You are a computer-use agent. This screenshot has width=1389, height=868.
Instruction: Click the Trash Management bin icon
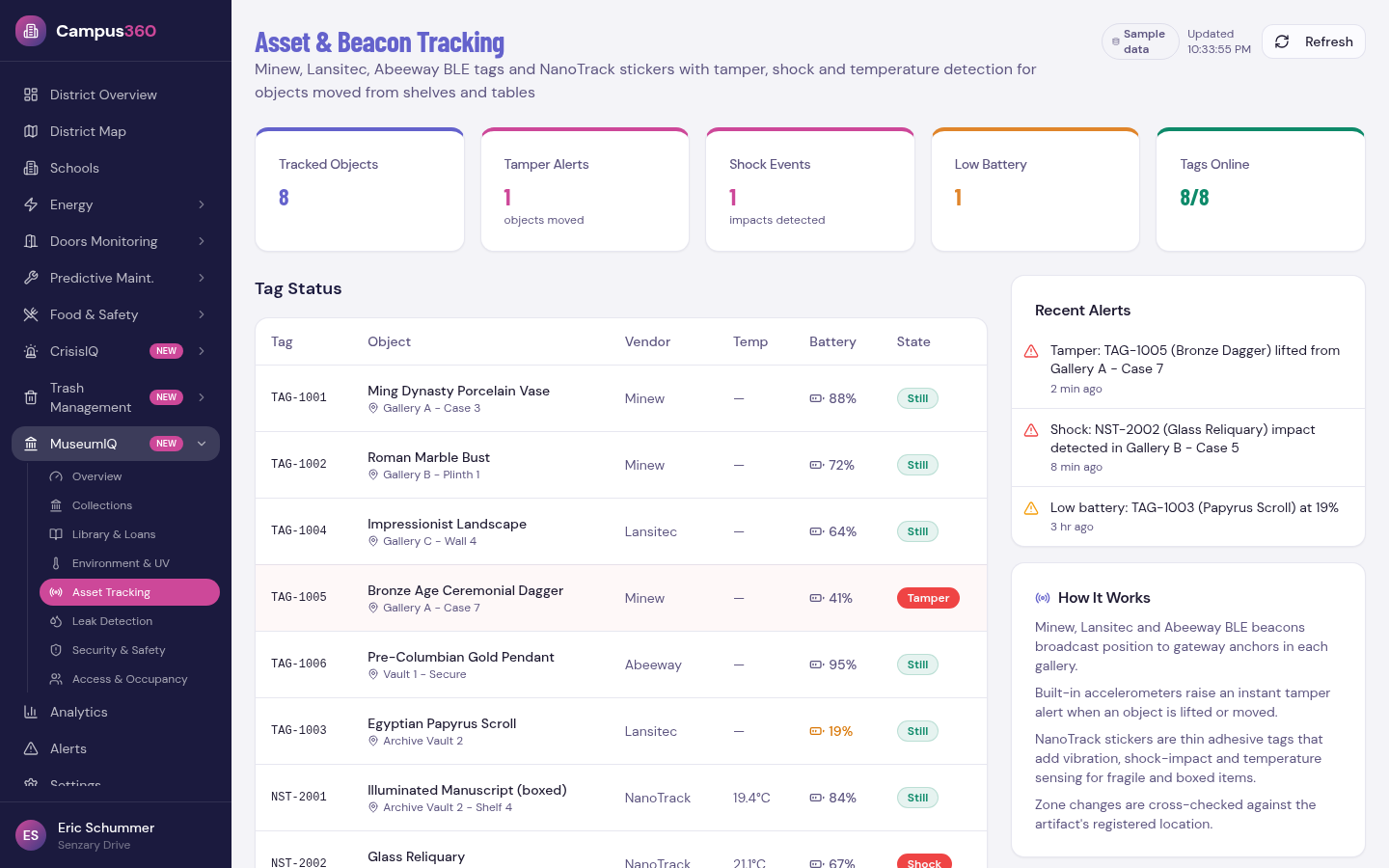tap(31, 397)
